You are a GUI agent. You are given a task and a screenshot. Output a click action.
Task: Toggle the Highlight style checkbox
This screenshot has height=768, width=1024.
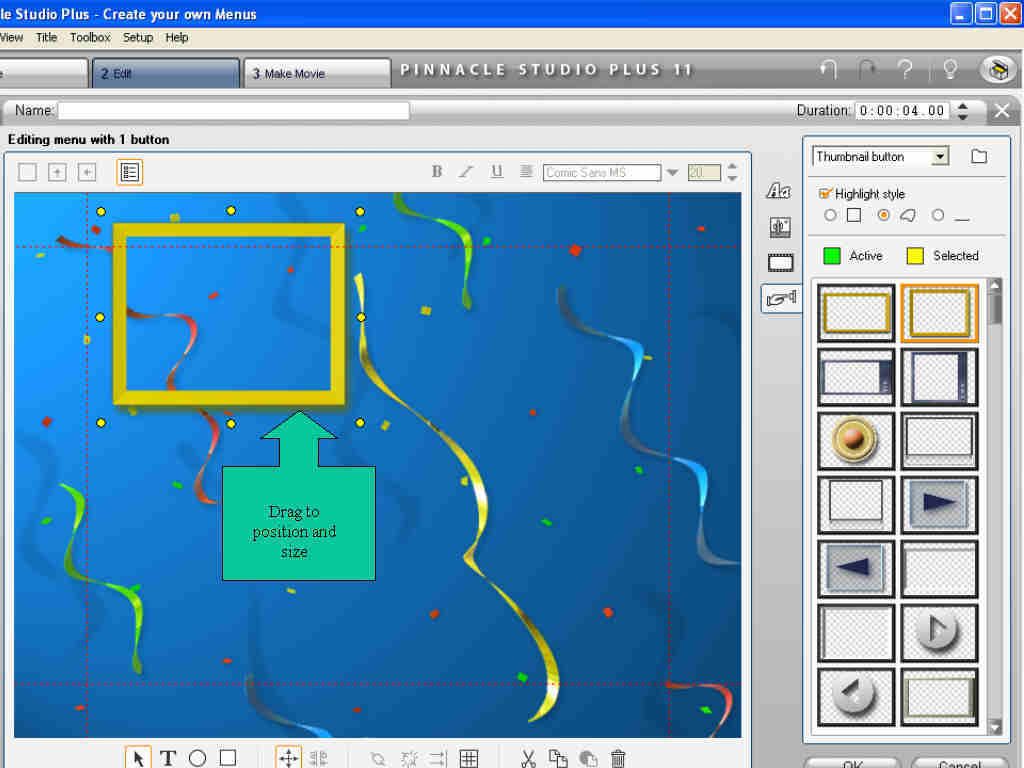(825, 193)
